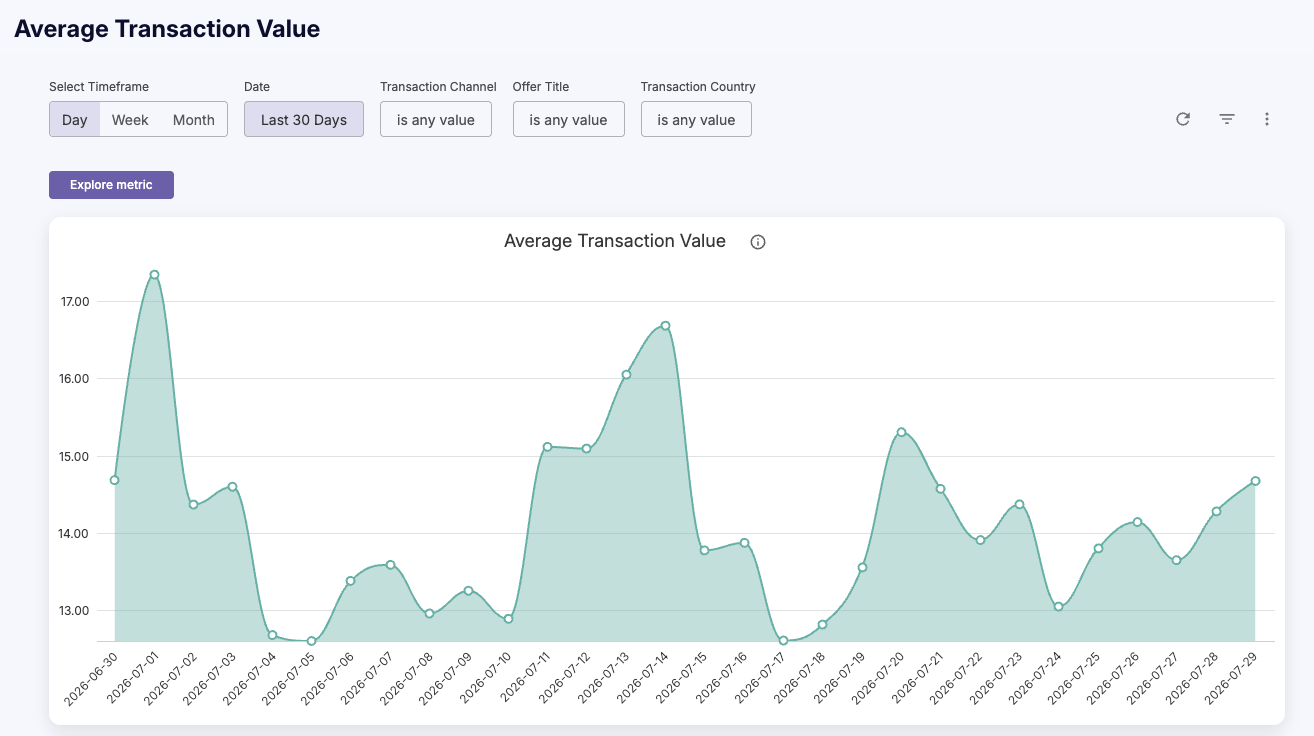The image size is (1314, 736).
Task: Click the info icon beside chart title
Action: 758,242
